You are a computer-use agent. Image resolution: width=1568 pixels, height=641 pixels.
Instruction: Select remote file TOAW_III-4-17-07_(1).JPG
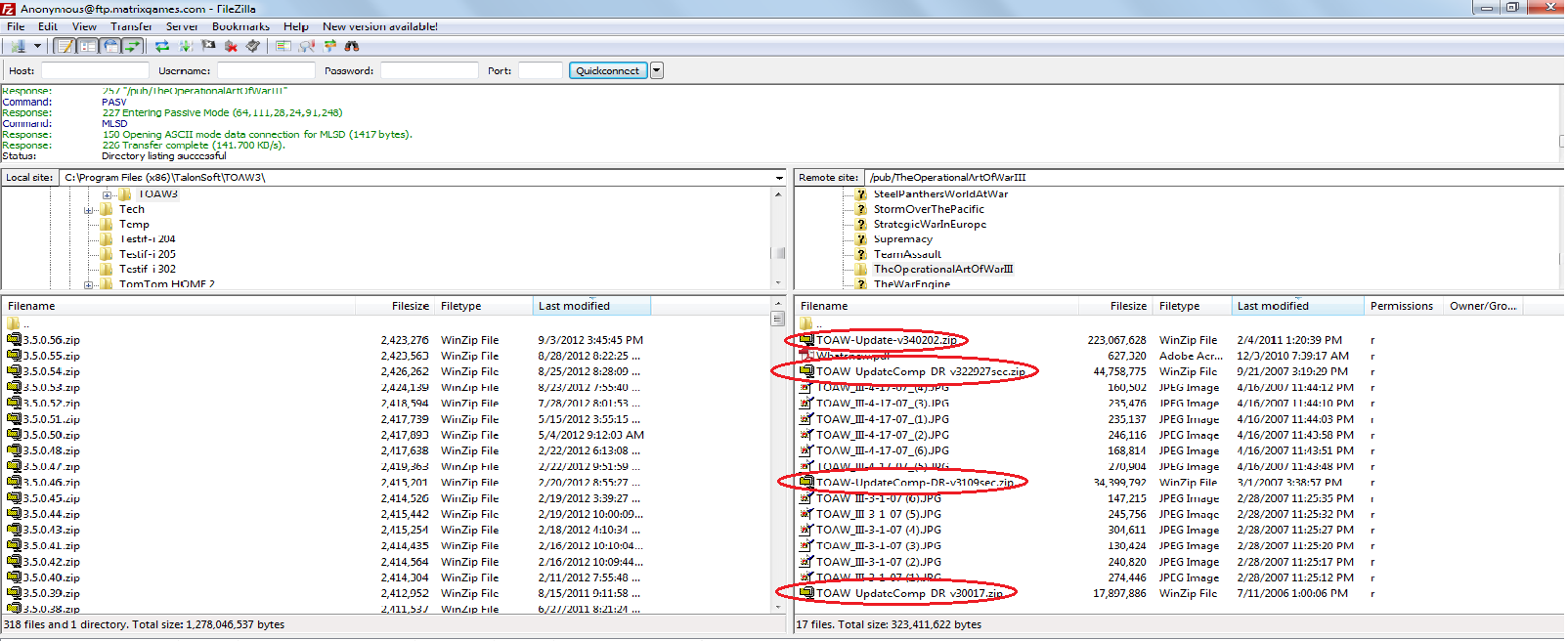pos(883,419)
